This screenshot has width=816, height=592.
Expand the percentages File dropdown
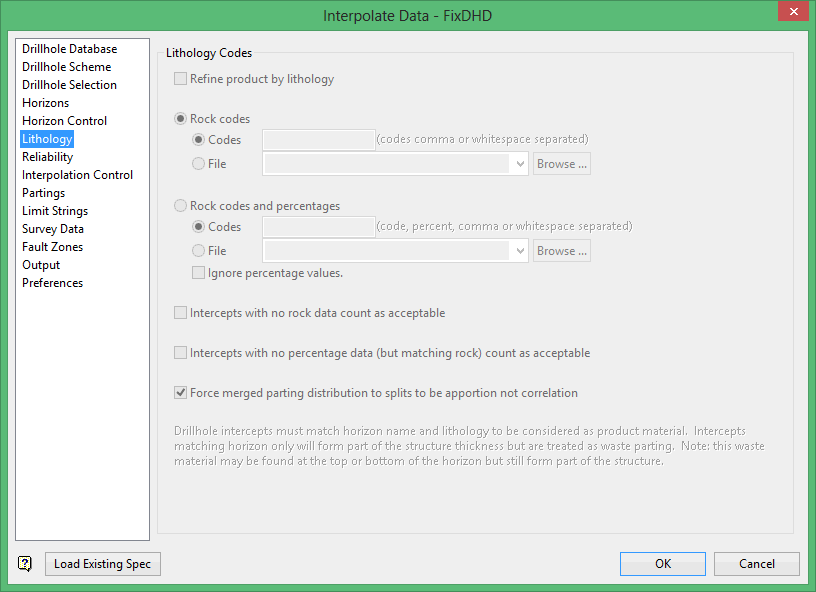point(520,251)
